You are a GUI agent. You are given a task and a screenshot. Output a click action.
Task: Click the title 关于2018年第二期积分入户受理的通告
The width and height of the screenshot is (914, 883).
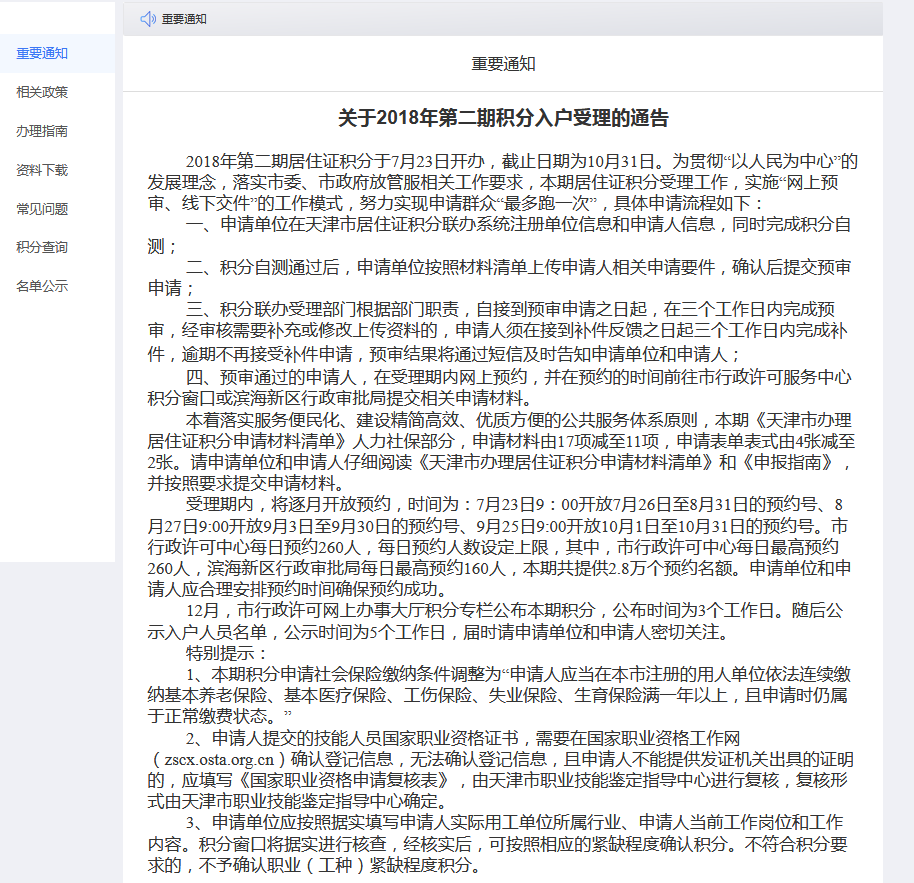coord(503,118)
